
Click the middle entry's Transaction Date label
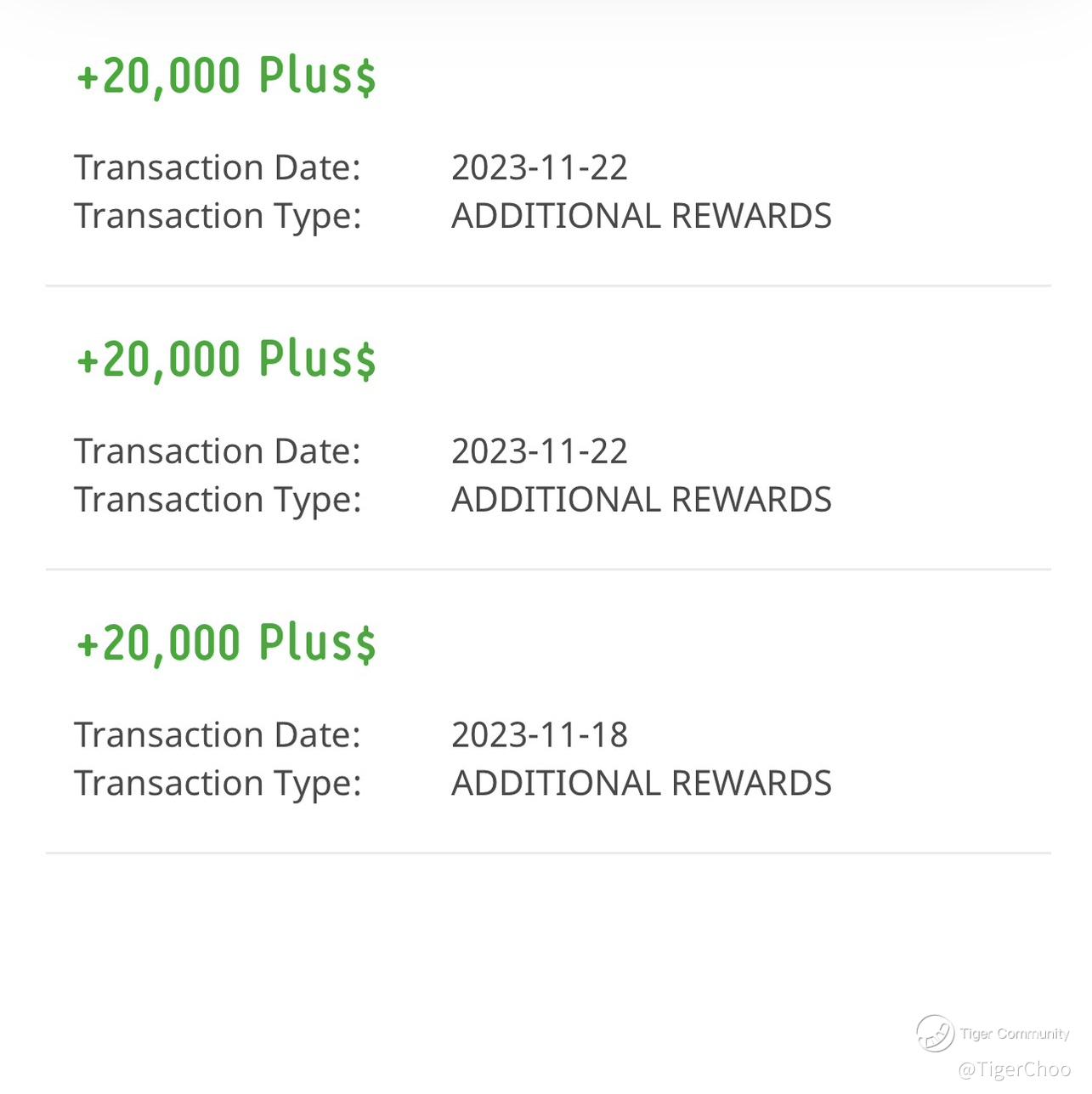pyautogui.click(x=218, y=451)
